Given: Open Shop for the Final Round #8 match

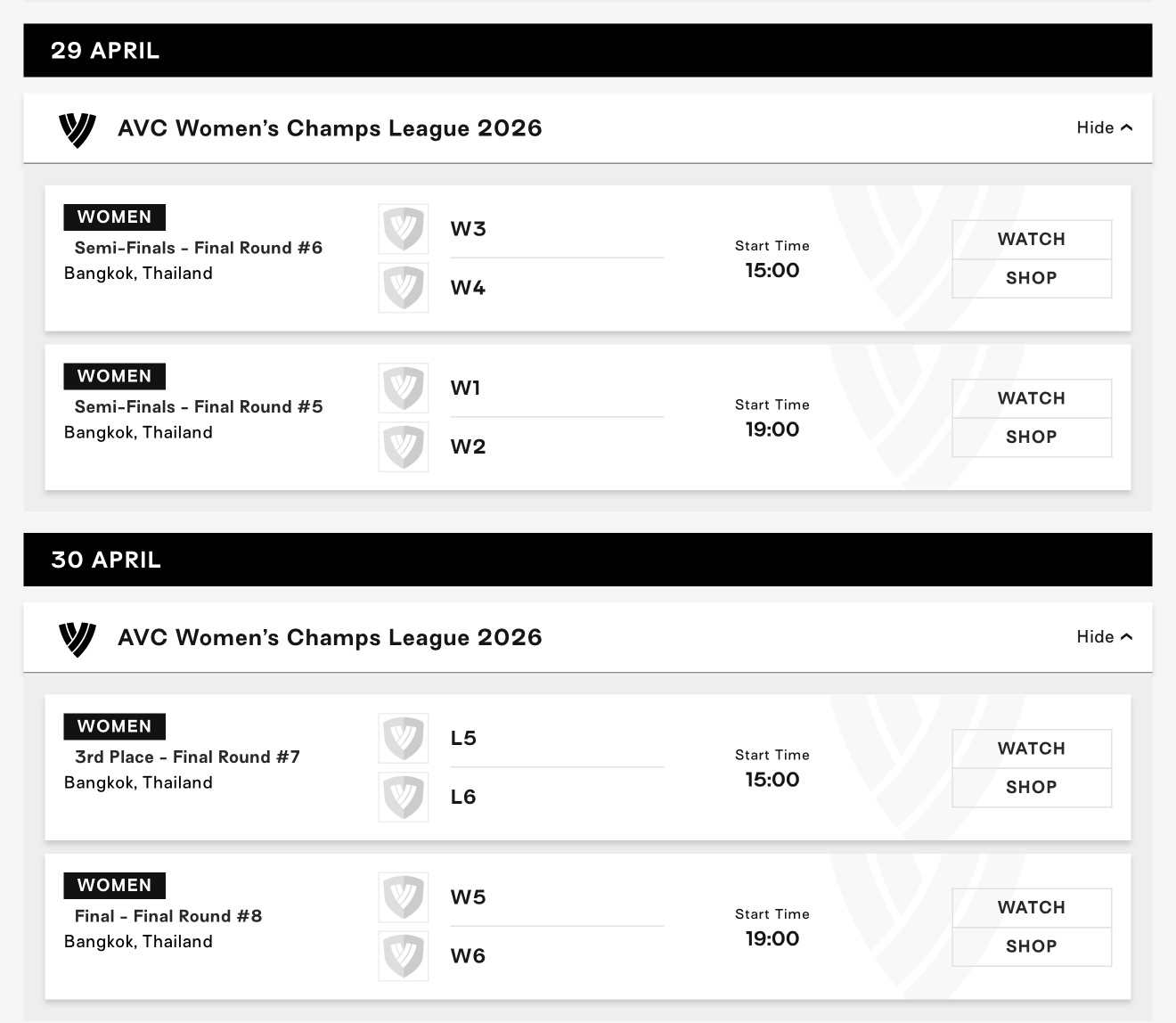Looking at the screenshot, I should pos(1031,946).
